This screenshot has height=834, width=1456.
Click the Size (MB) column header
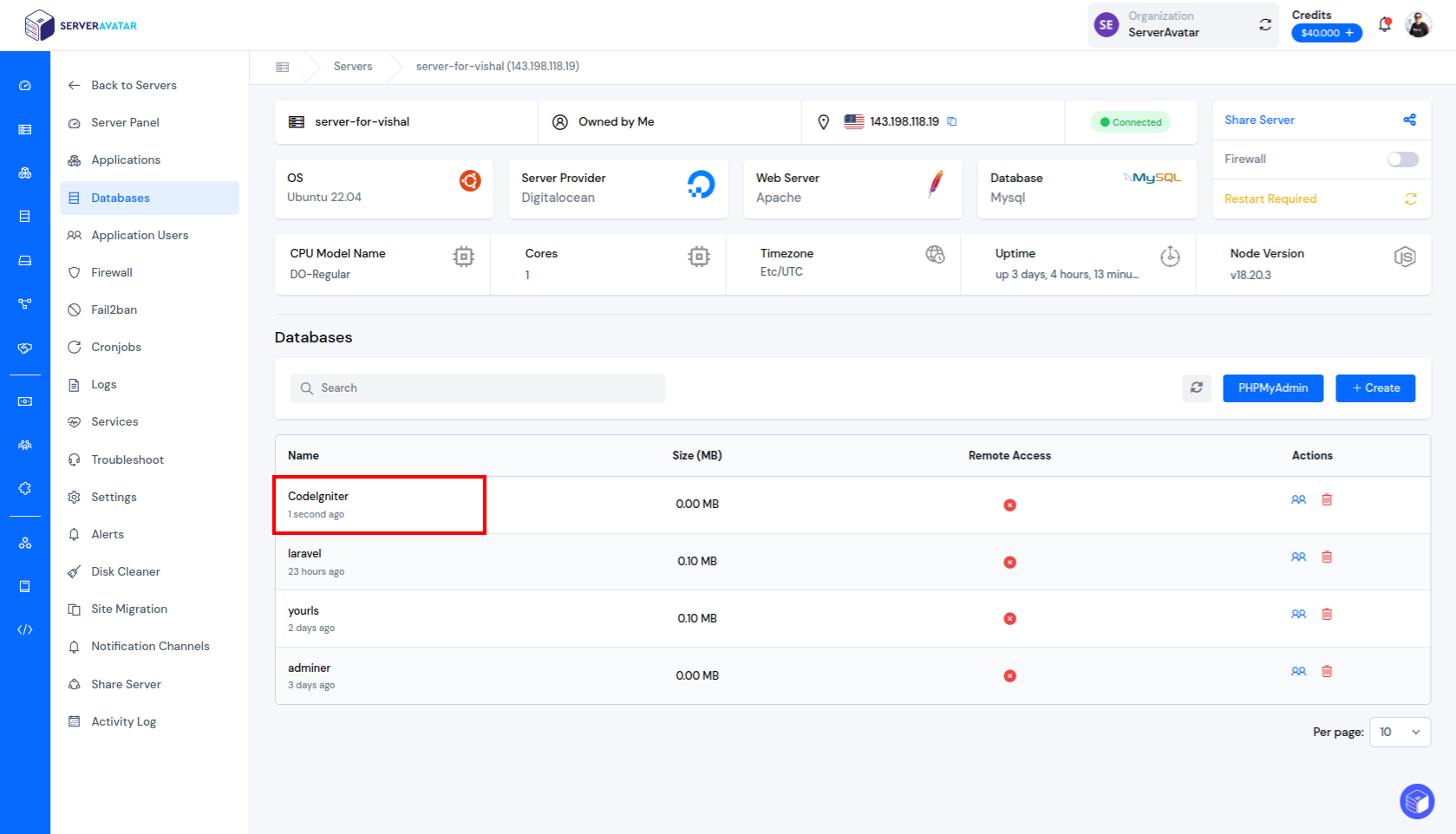697,455
